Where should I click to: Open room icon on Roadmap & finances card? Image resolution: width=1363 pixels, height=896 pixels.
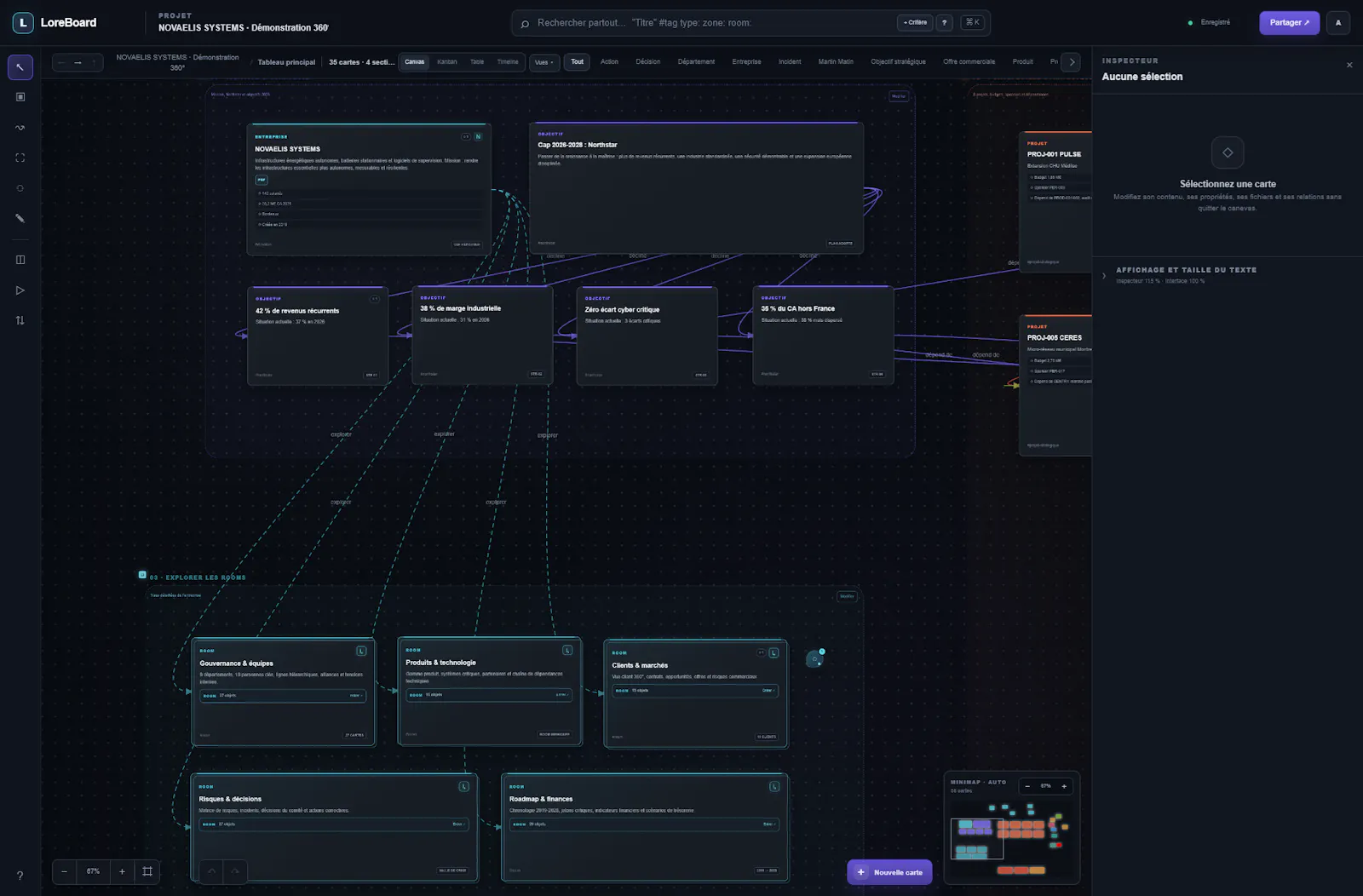point(774,786)
